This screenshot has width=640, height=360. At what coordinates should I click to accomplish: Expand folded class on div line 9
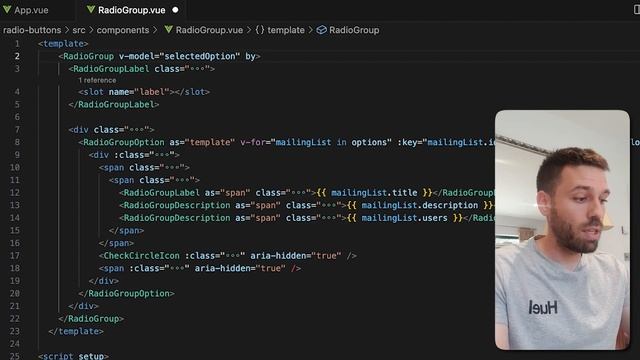[162, 155]
